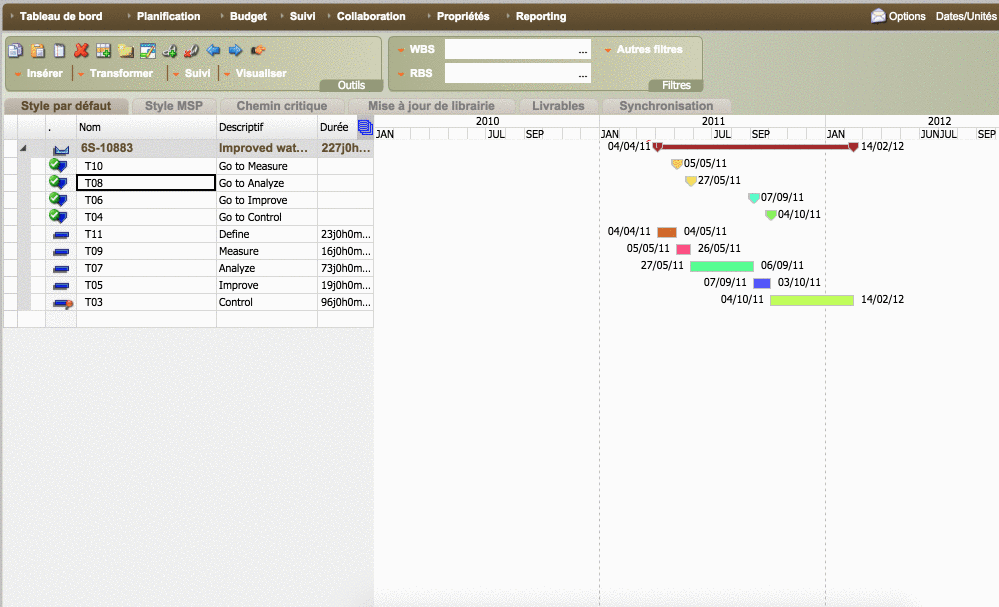Open the Propriétés menu

coord(463,16)
